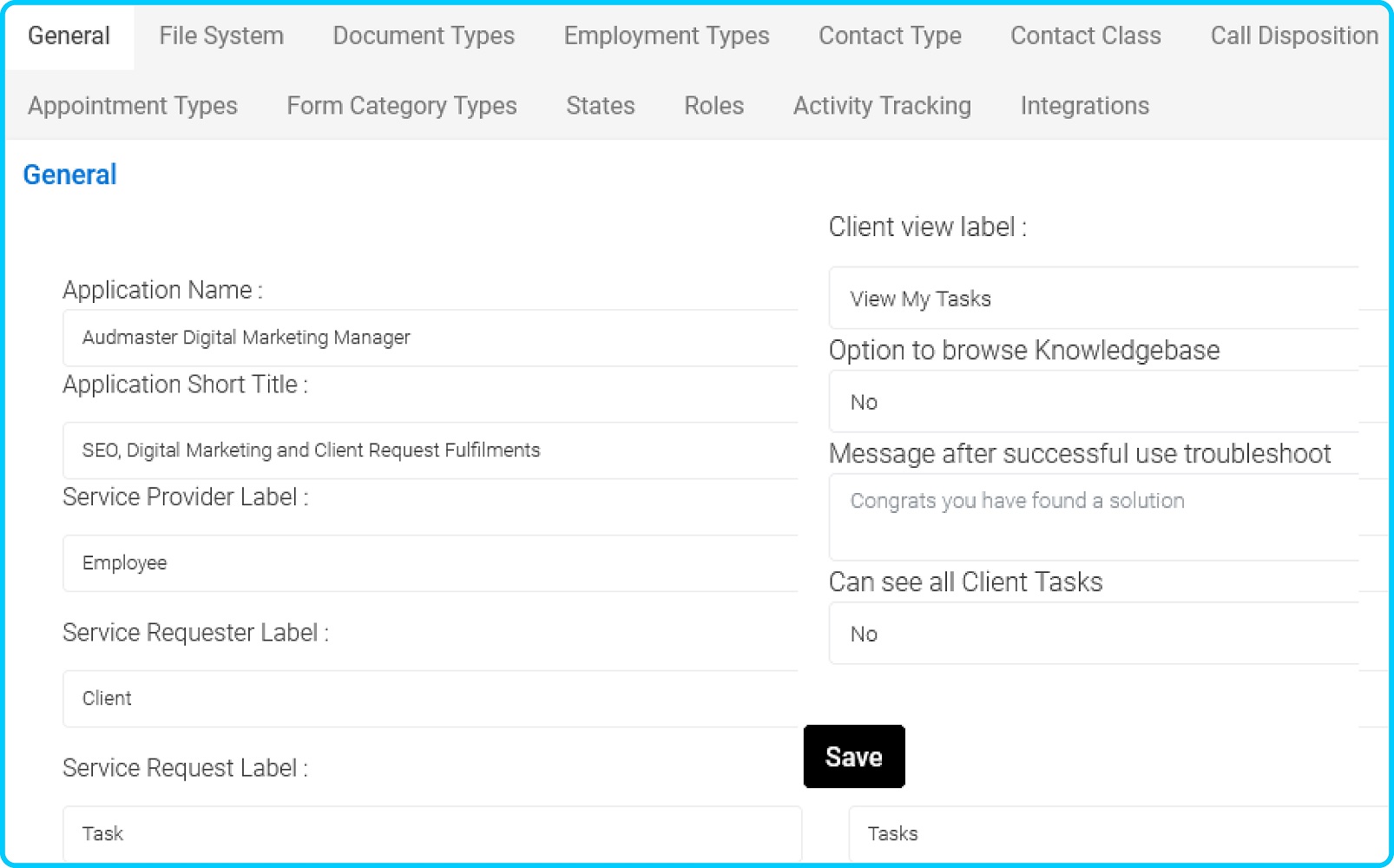Image resolution: width=1394 pixels, height=868 pixels.
Task: Open the 'Can see all Client Tasks' dropdown
Action: (1094, 634)
